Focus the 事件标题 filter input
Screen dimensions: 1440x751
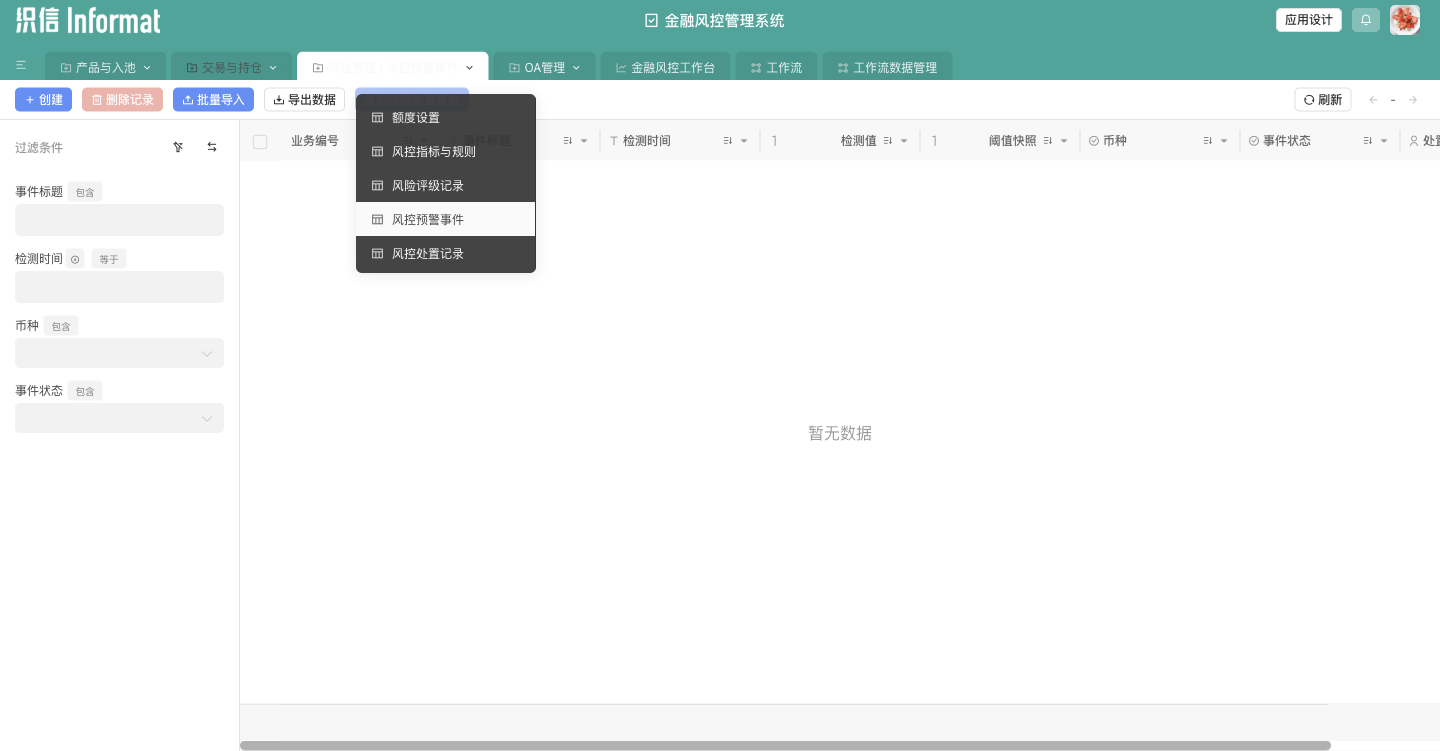[x=119, y=220]
